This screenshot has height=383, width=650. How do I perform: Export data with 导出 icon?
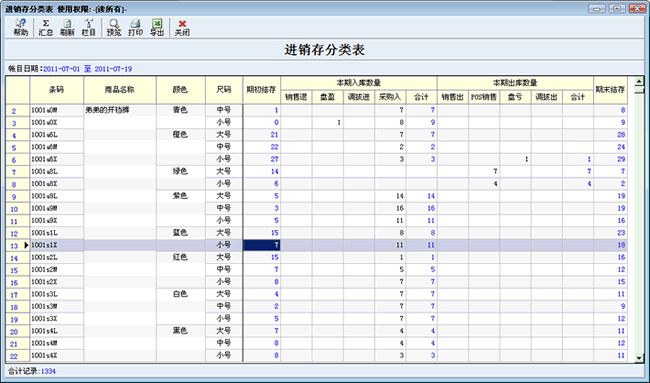click(x=157, y=27)
